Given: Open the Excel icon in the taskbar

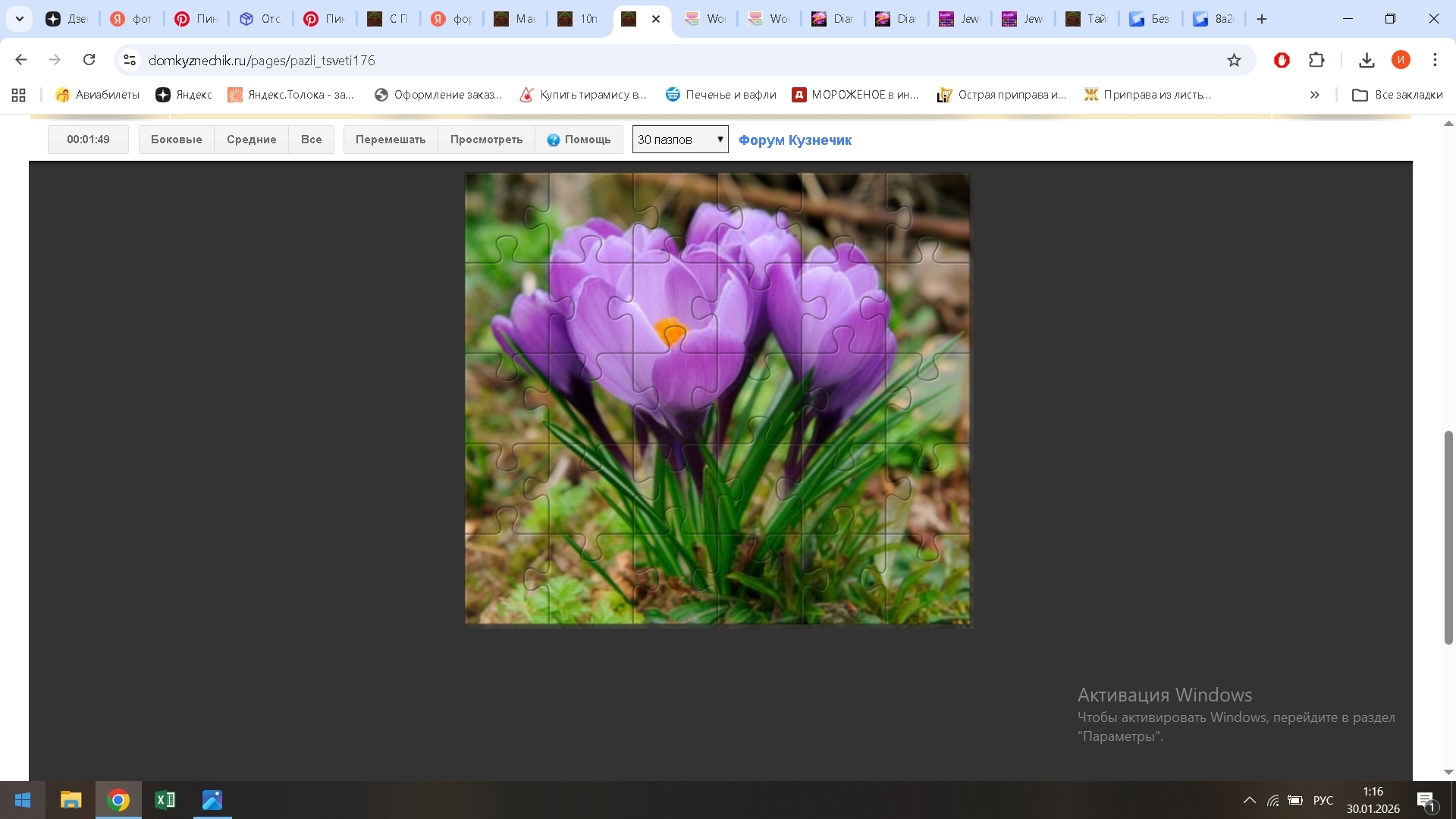Looking at the screenshot, I should (x=165, y=800).
